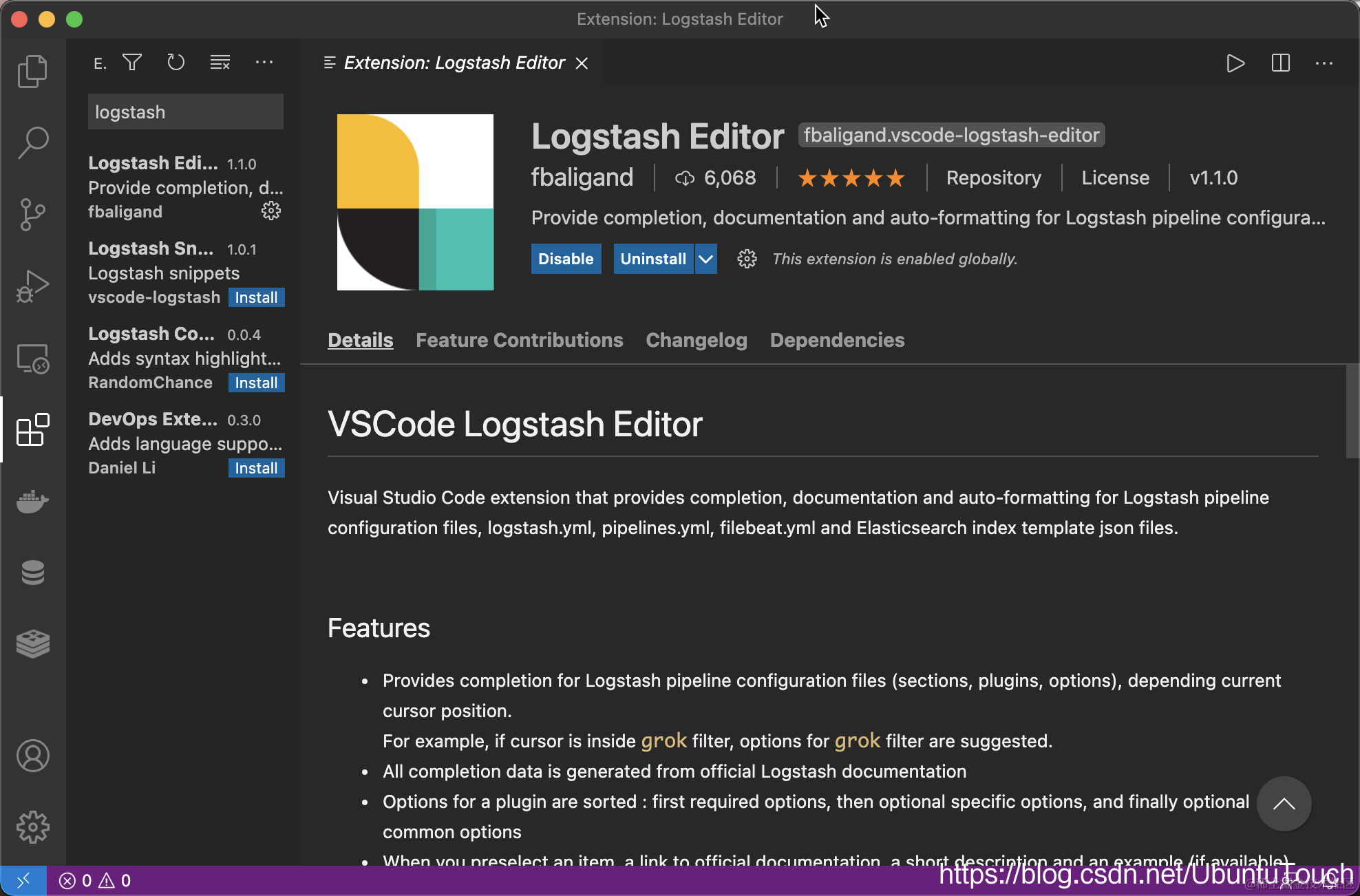Open the Search view in activity bar
This screenshot has height=896, width=1360.
[x=32, y=142]
